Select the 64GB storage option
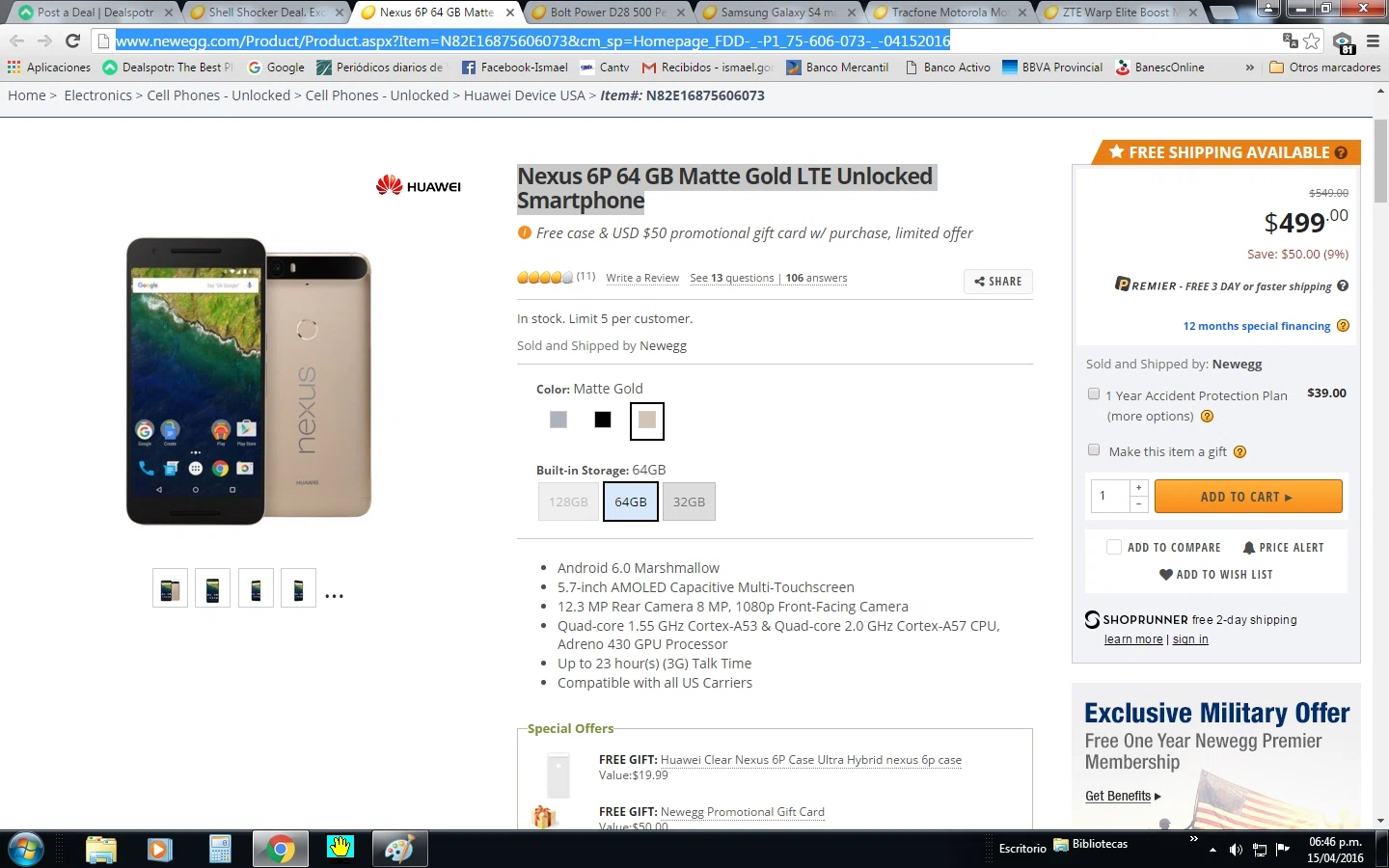Image resolution: width=1389 pixels, height=868 pixels. [x=631, y=502]
